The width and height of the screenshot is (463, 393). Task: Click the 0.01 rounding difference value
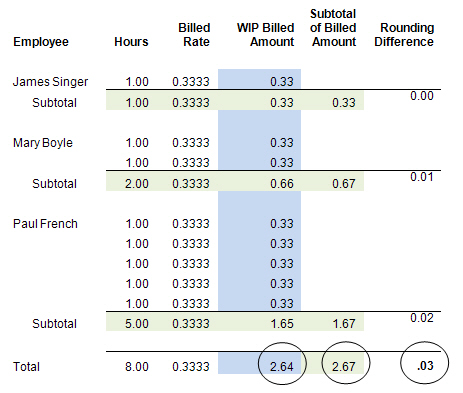click(422, 177)
